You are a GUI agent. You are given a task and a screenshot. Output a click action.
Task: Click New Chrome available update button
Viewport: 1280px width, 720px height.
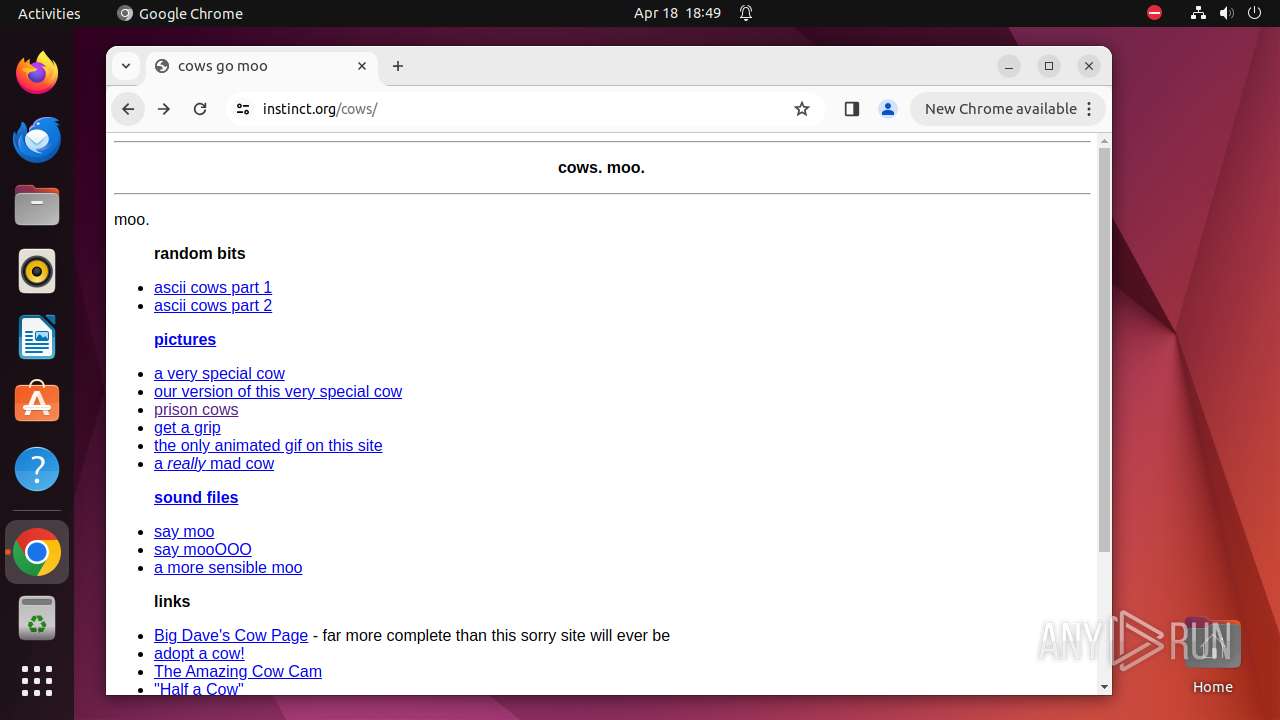pyautogui.click(x=1000, y=109)
